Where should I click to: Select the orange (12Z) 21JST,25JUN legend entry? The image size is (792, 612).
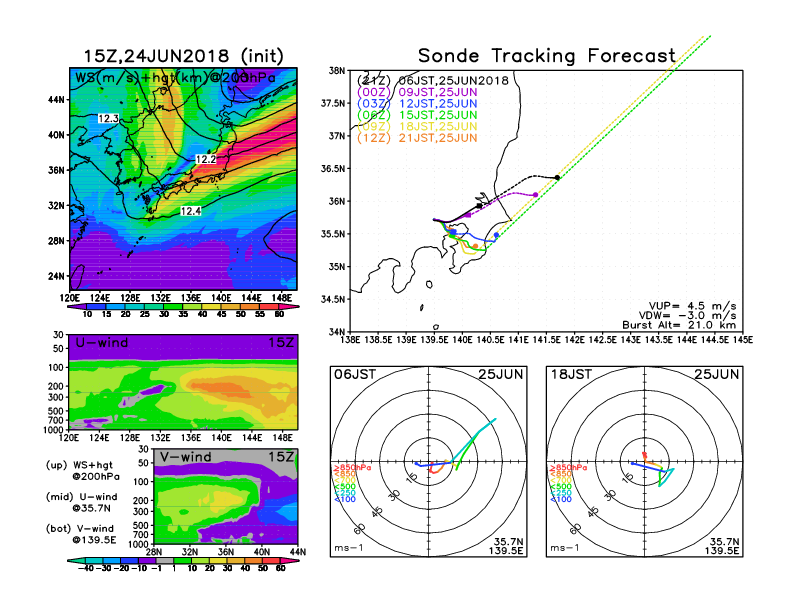(417, 138)
